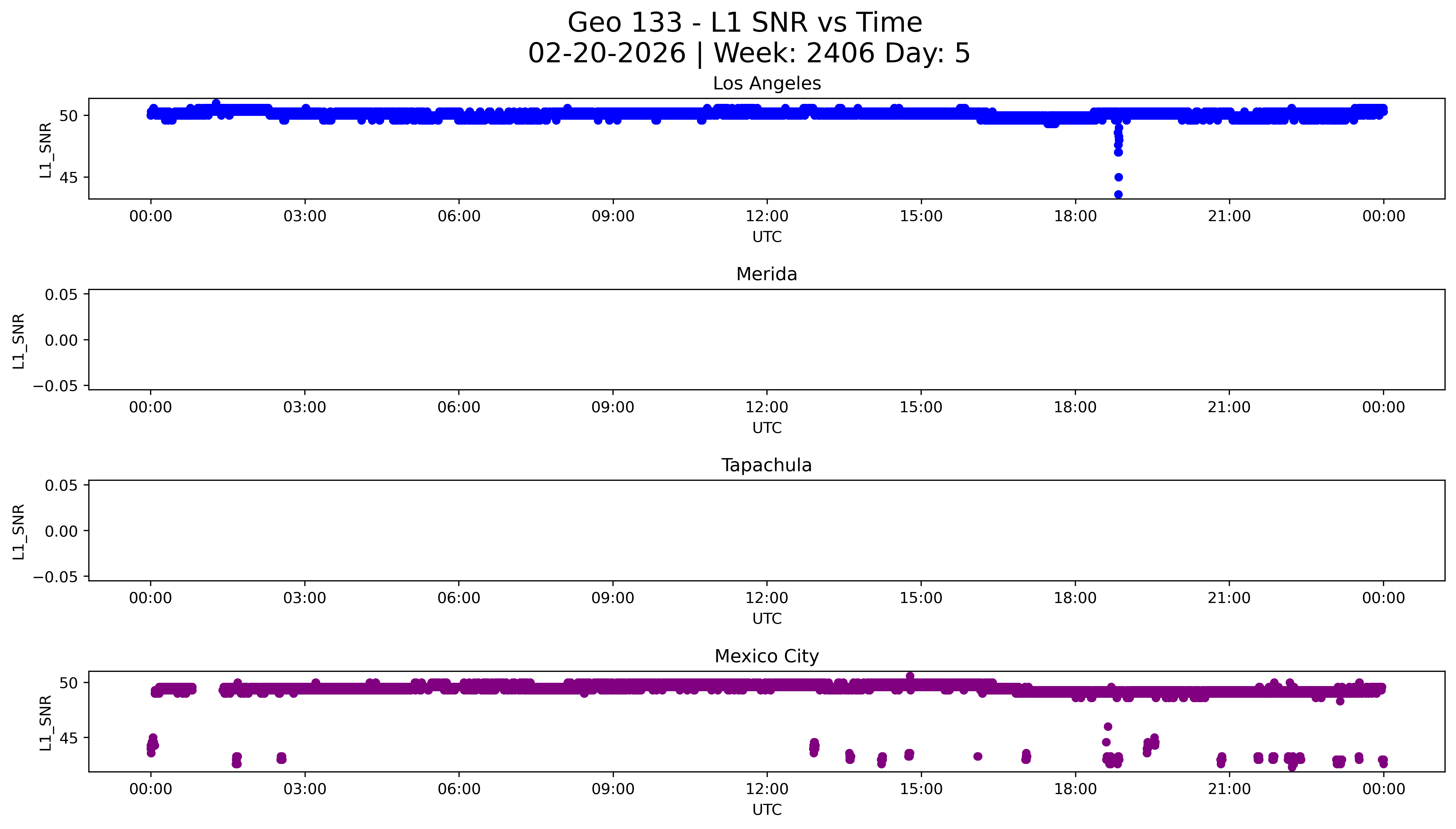Click 21:00 tick label under Mexico City plot
The width and height of the screenshot is (1456, 829).
click(x=1229, y=789)
